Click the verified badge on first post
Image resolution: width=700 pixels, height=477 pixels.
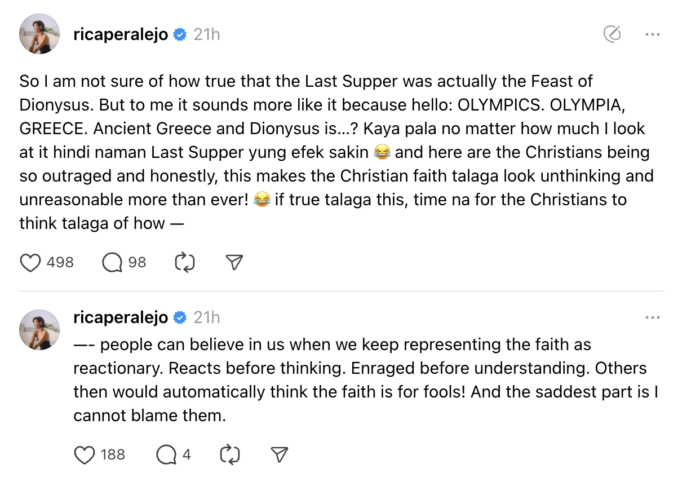tap(179, 34)
